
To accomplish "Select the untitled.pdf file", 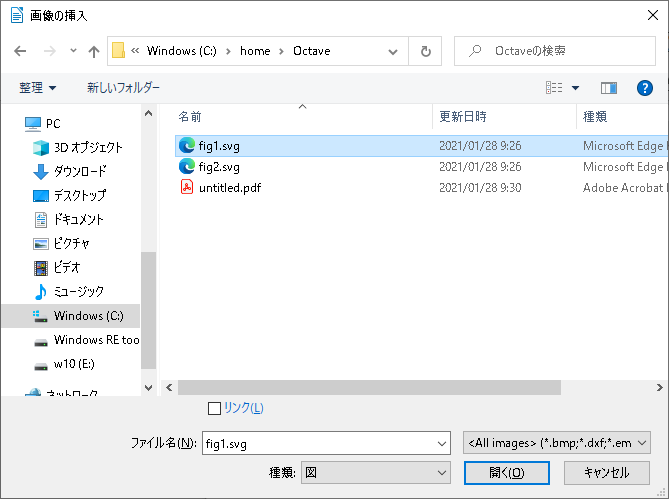I will coord(229,187).
